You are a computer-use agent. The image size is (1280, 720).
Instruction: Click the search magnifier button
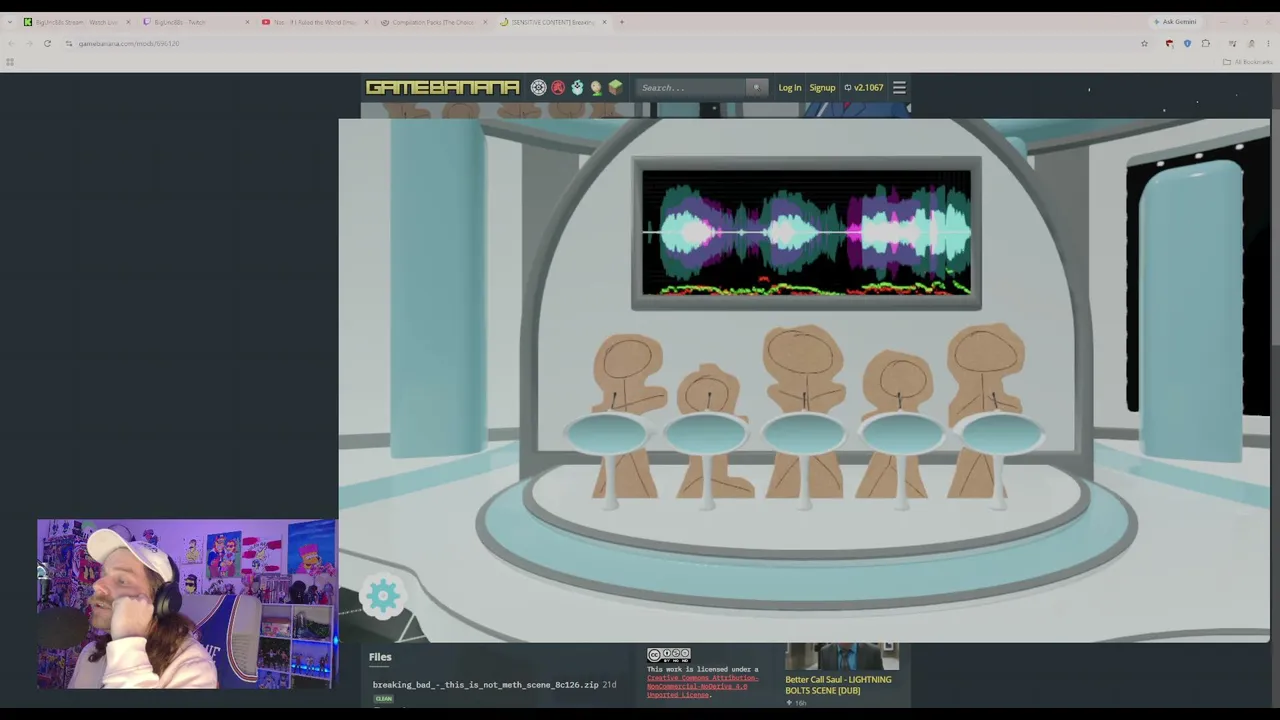tap(756, 88)
